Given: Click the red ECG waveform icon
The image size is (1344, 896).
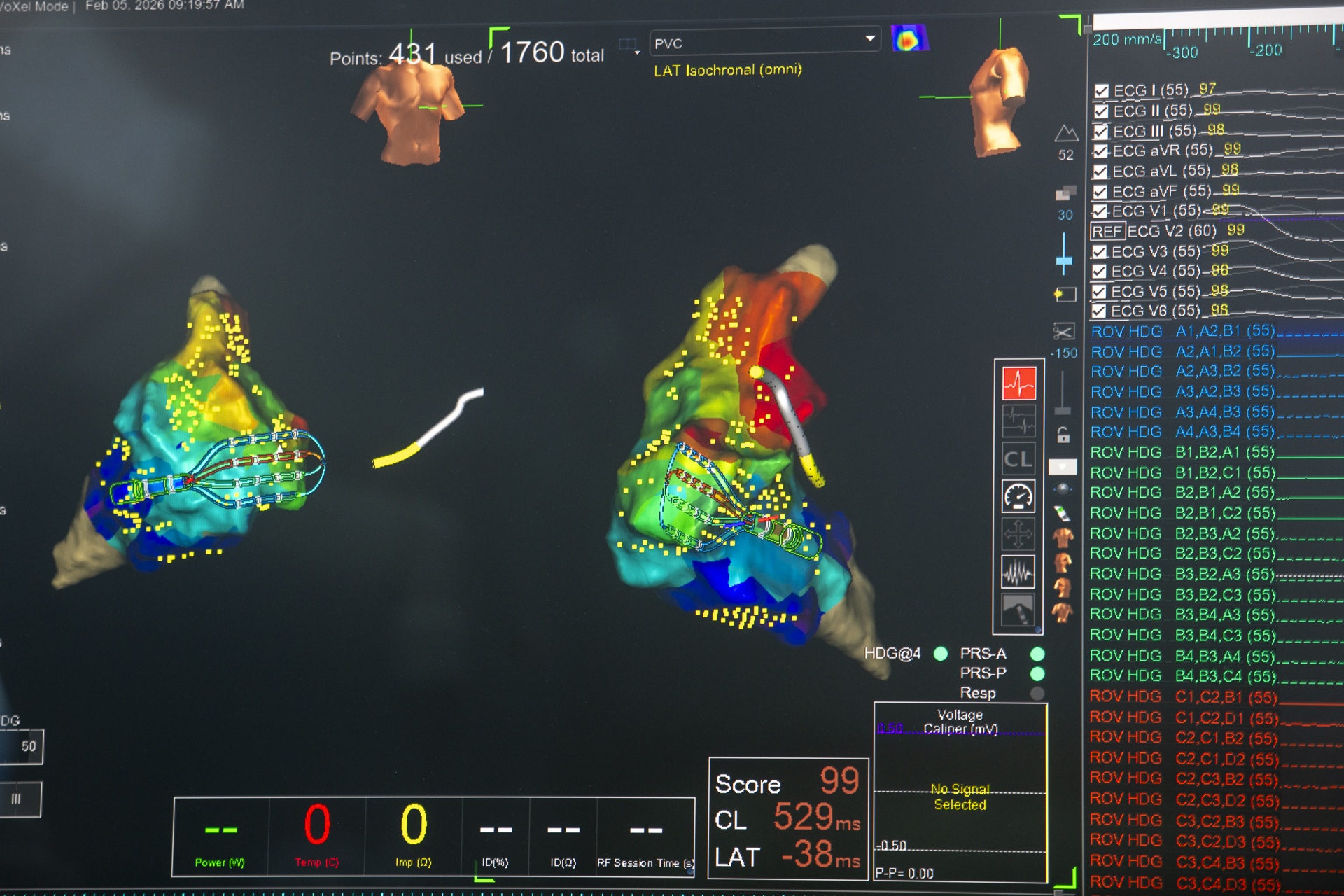Looking at the screenshot, I should pos(1018,383).
